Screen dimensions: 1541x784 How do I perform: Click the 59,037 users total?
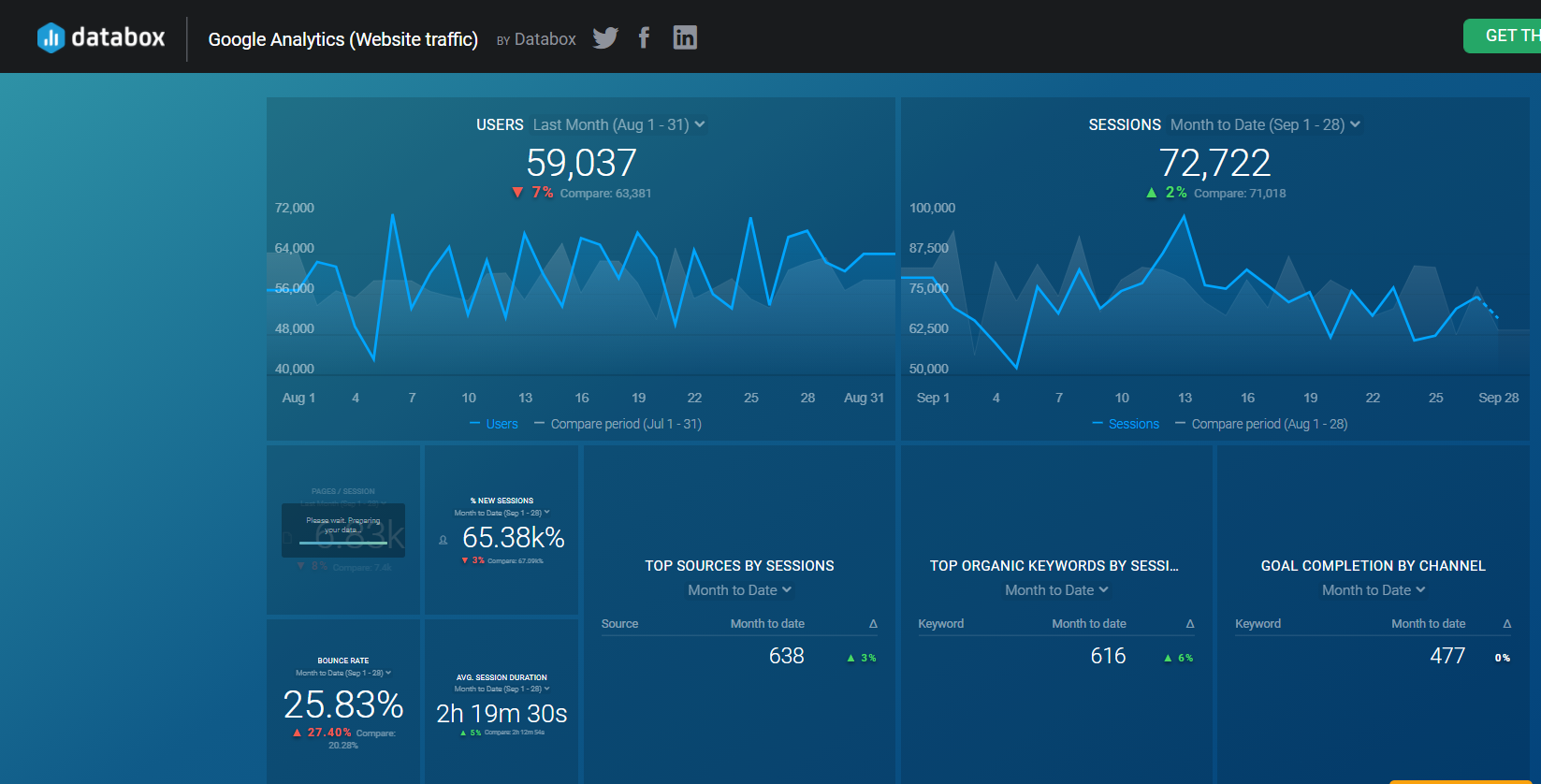(581, 163)
